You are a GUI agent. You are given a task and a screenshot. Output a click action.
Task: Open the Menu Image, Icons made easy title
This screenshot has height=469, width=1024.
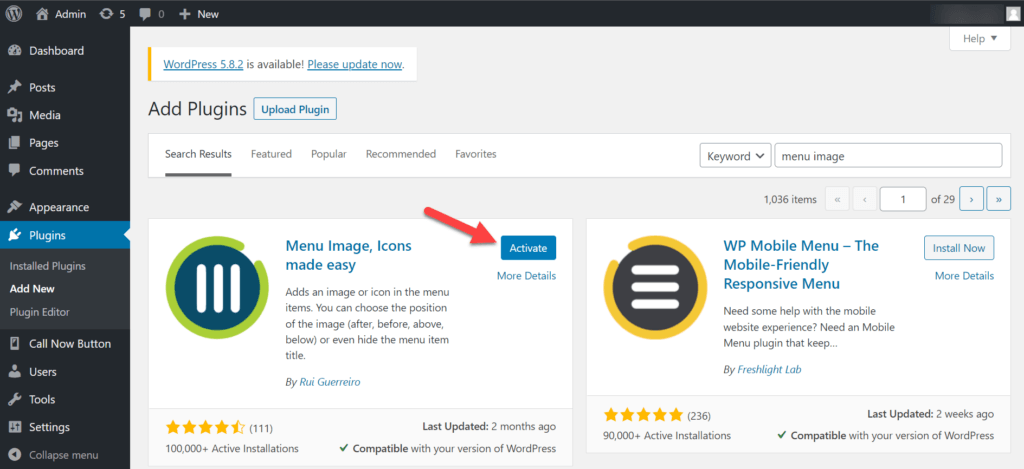click(x=349, y=255)
